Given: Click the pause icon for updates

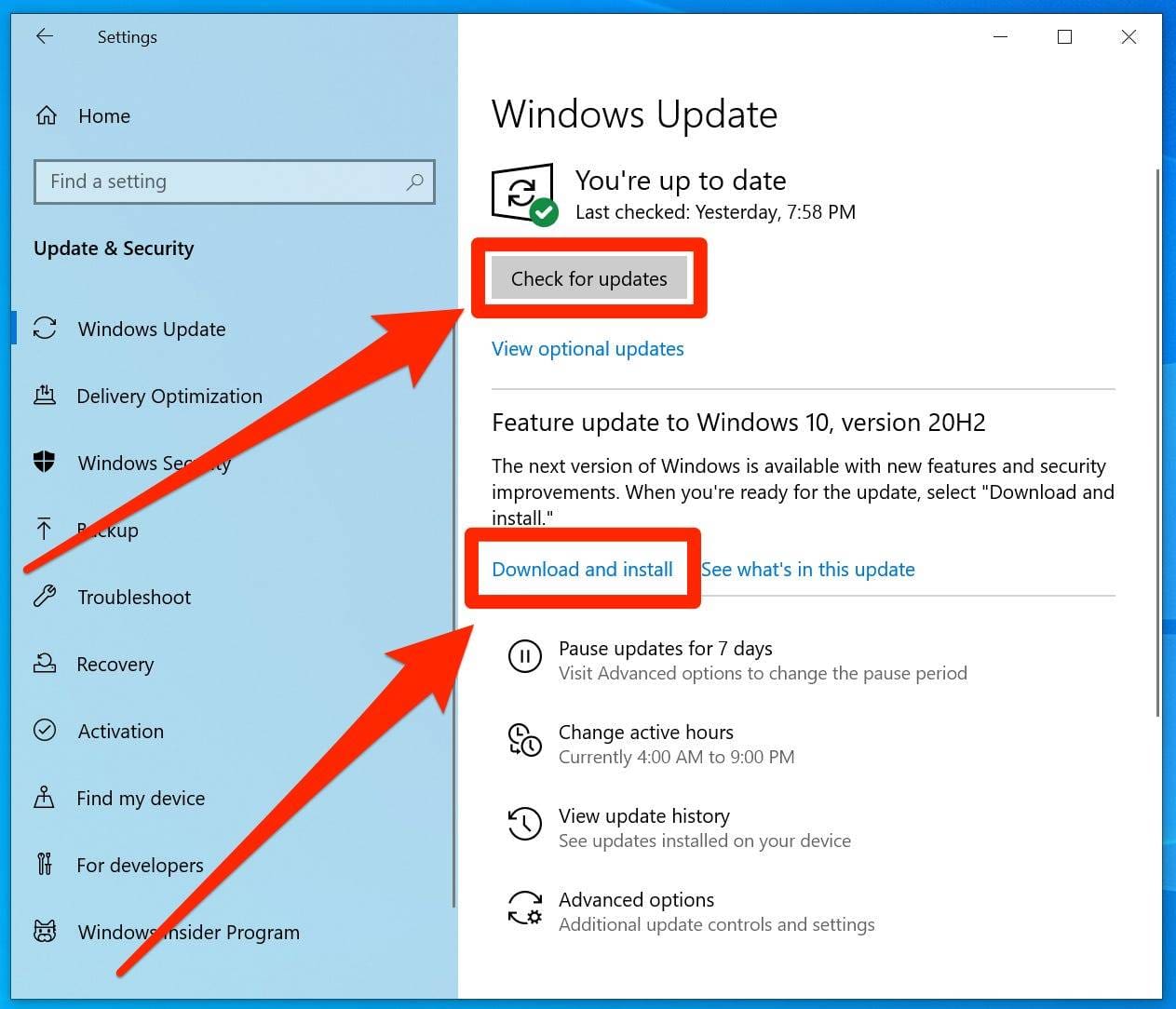Looking at the screenshot, I should (x=524, y=656).
